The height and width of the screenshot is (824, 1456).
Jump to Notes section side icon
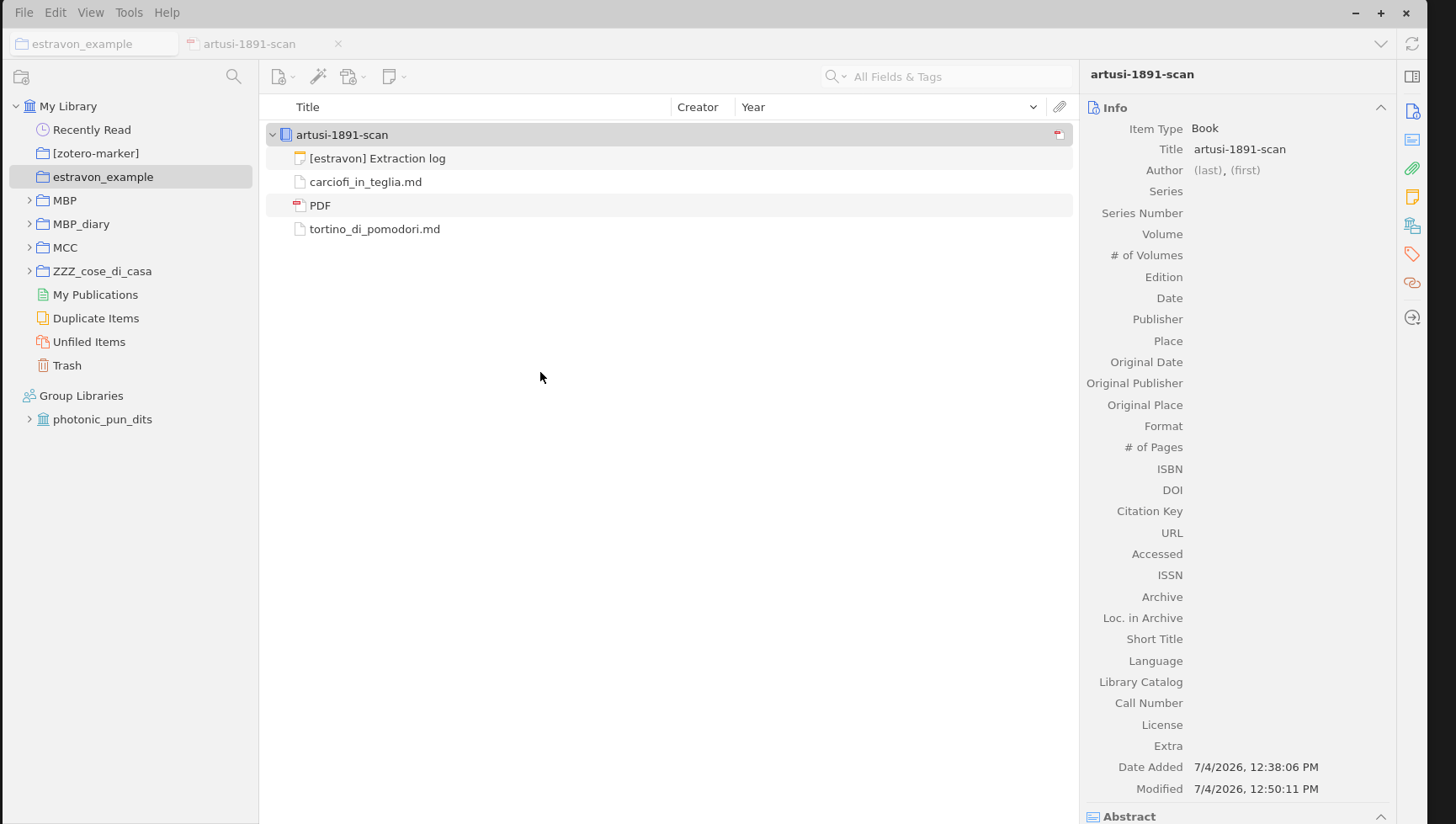point(1412,197)
